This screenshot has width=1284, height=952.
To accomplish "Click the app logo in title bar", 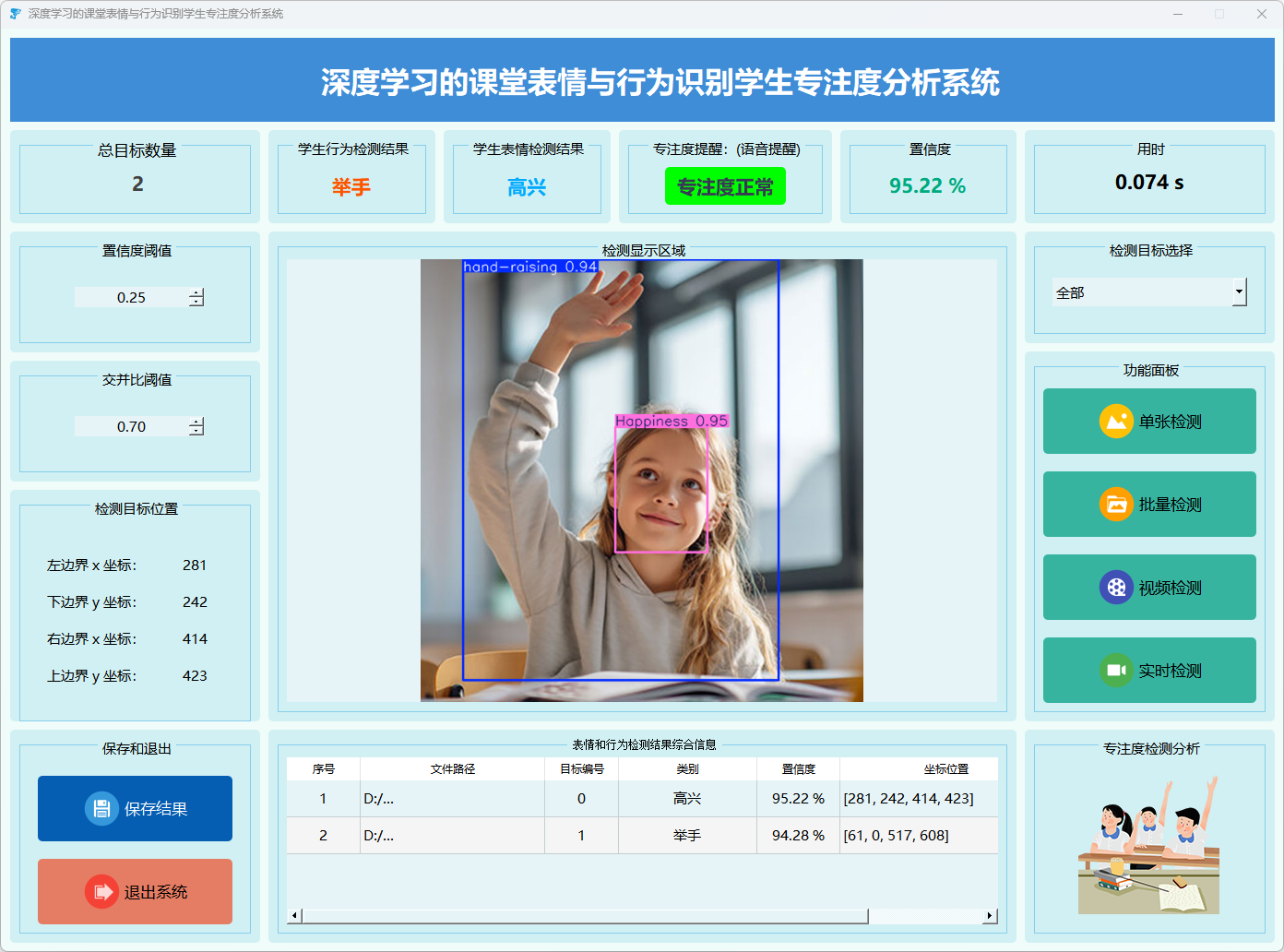I will click(15, 14).
